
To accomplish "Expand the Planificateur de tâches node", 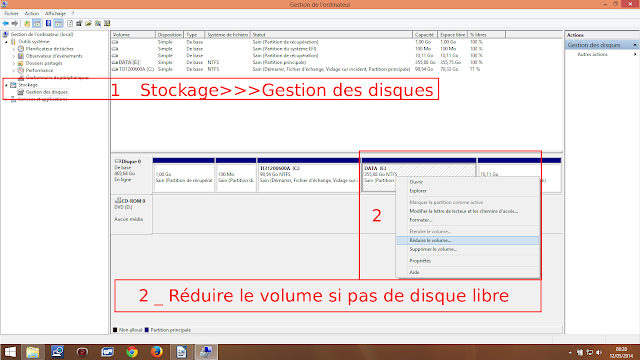I will (14, 49).
